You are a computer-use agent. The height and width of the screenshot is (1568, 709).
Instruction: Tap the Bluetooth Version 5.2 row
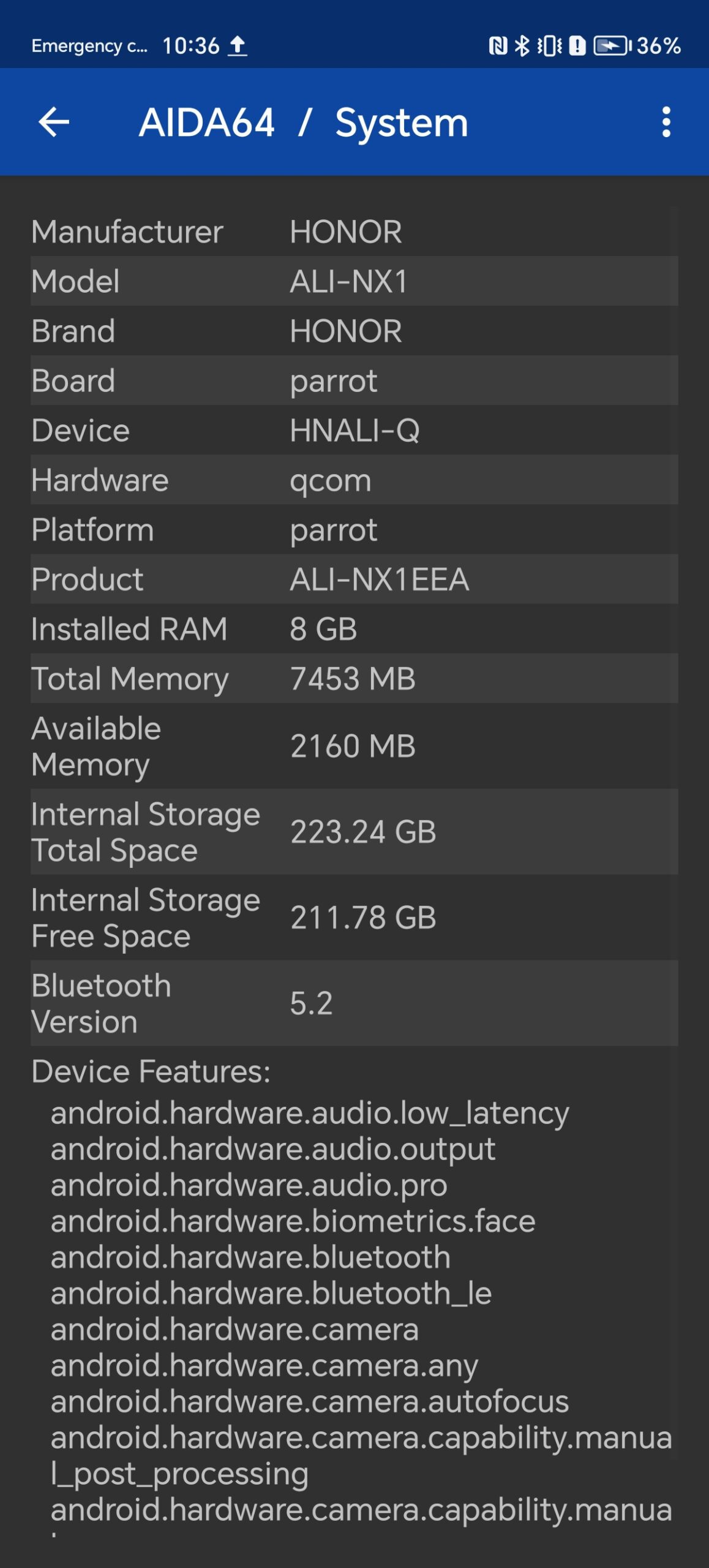(x=354, y=1003)
